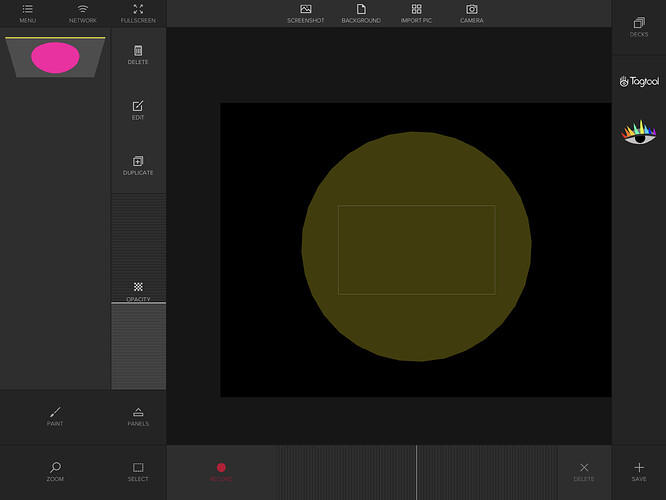Click the Import Pic icon

pos(416,13)
